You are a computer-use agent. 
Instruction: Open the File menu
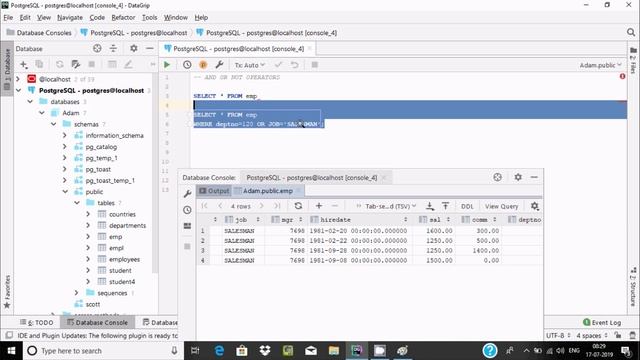pos(8,18)
